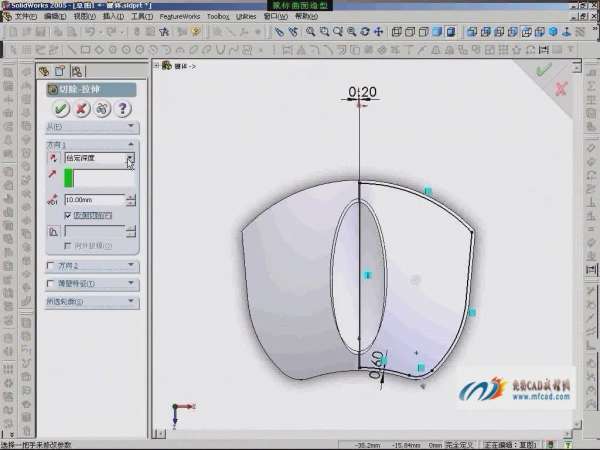Screen dimensions: 600x450
Task: Select the Rotate View tool
Action: pos(365,32)
